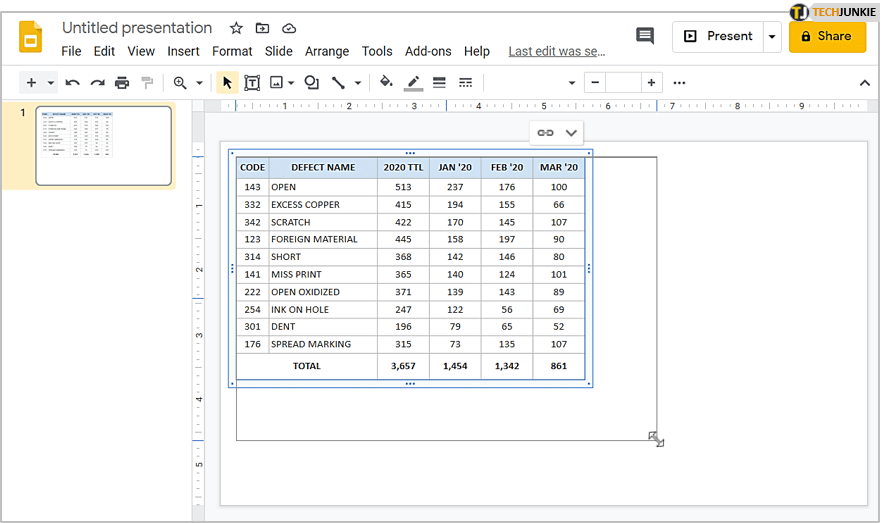Hide the menus with the collapse arrow
Viewport: 884px width, 523px height.
tap(865, 83)
